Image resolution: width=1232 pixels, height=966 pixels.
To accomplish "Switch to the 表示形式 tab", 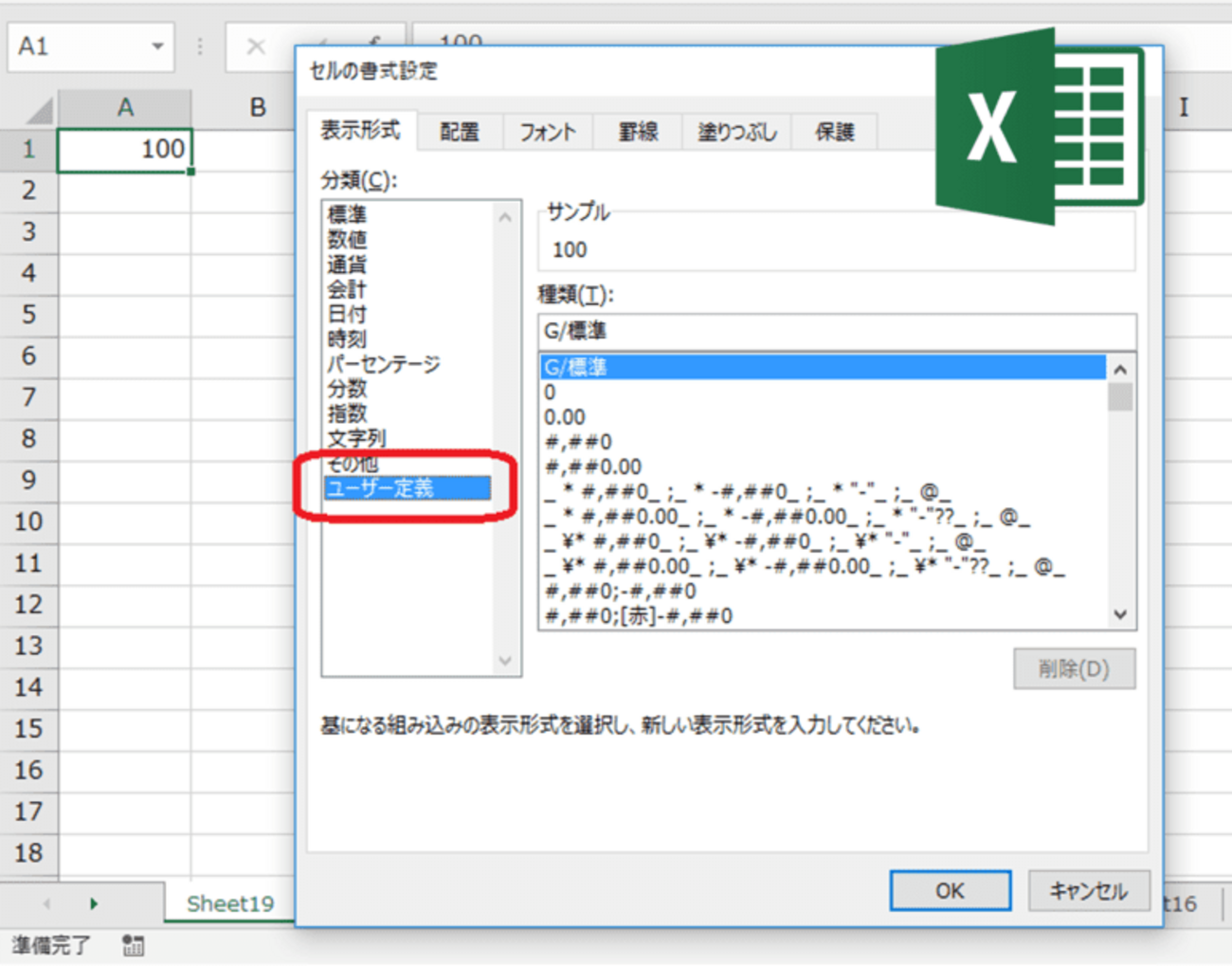I will point(360,130).
